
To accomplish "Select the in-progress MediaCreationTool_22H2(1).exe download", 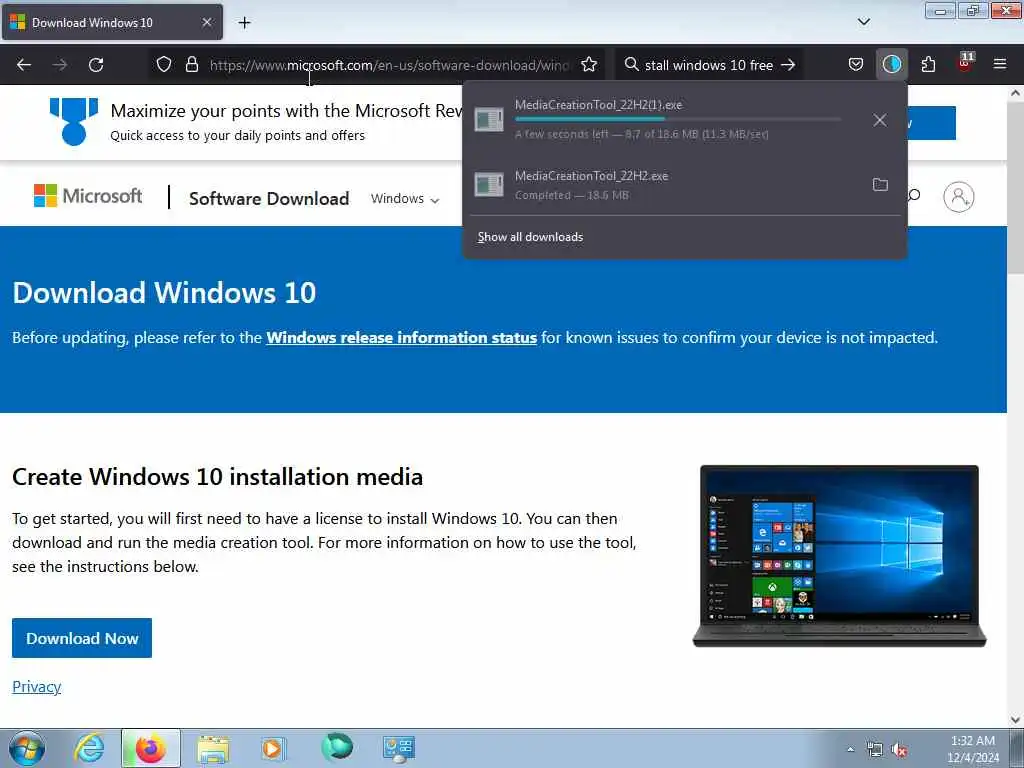I will tap(665, 120).
